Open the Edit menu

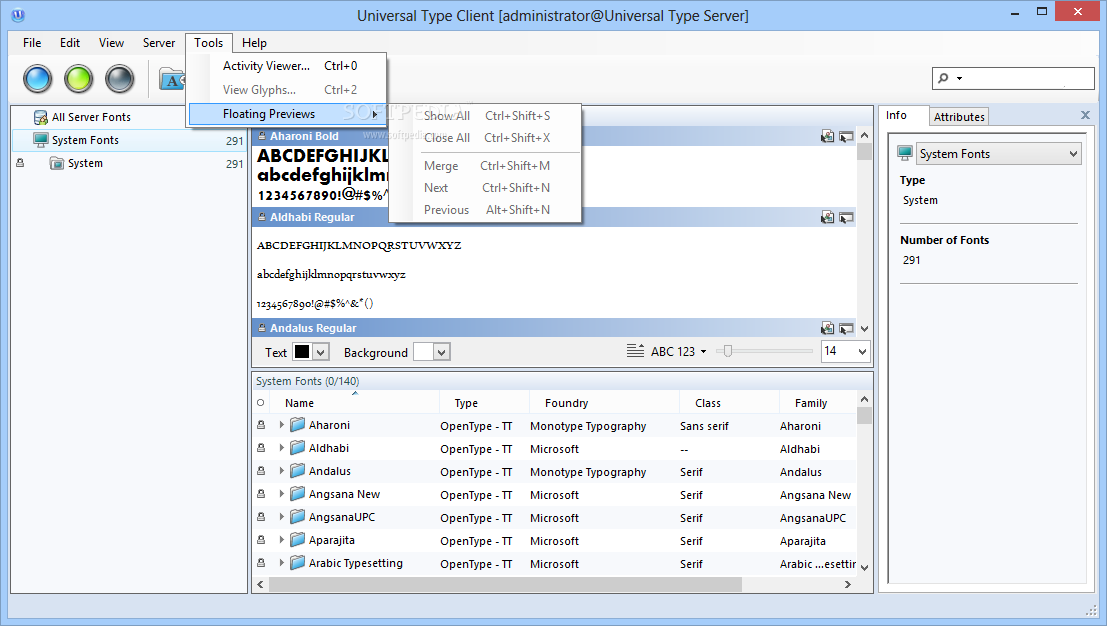(x=70, y=43)
